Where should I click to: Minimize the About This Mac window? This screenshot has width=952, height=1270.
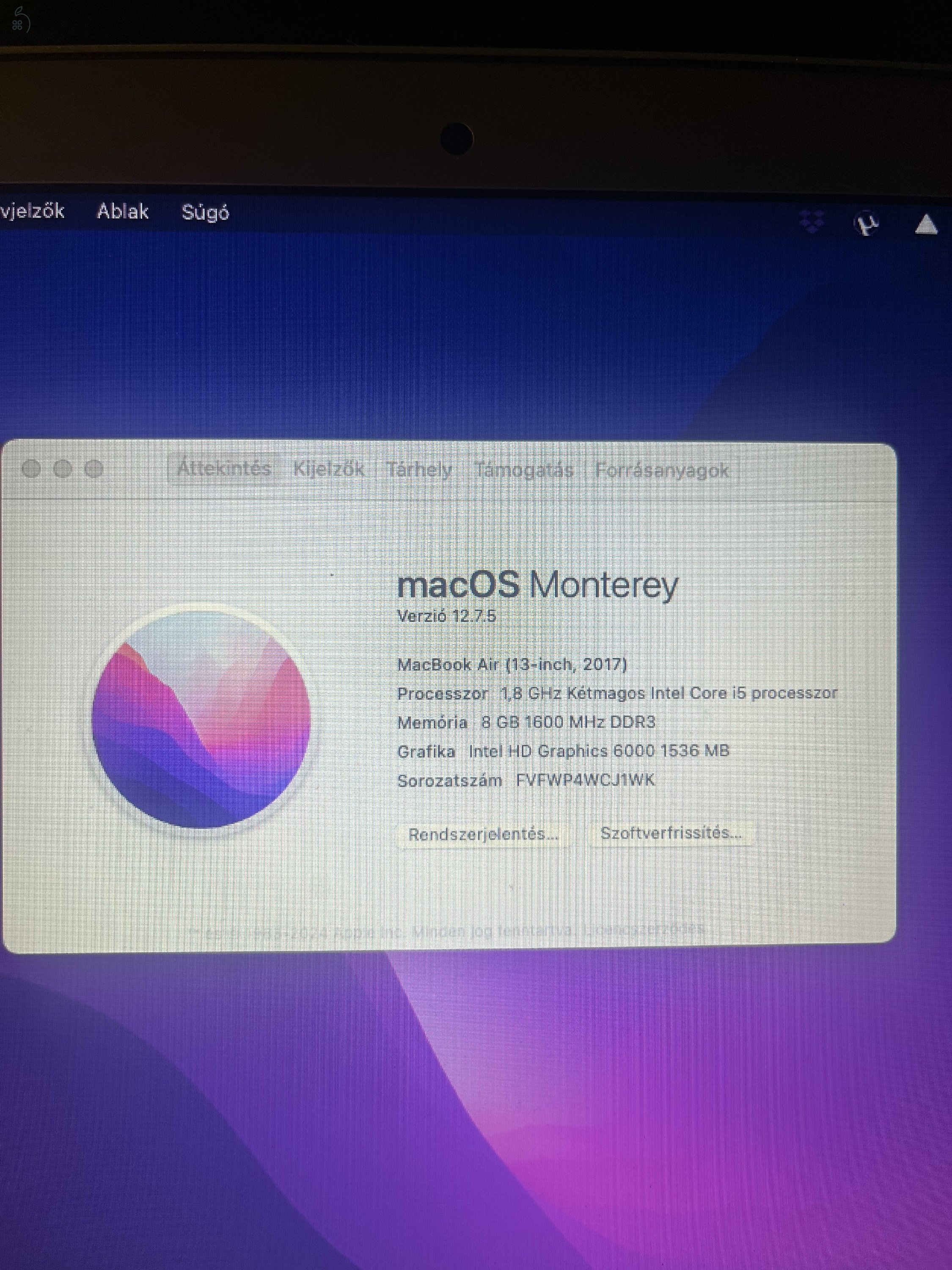coord(63,469)
